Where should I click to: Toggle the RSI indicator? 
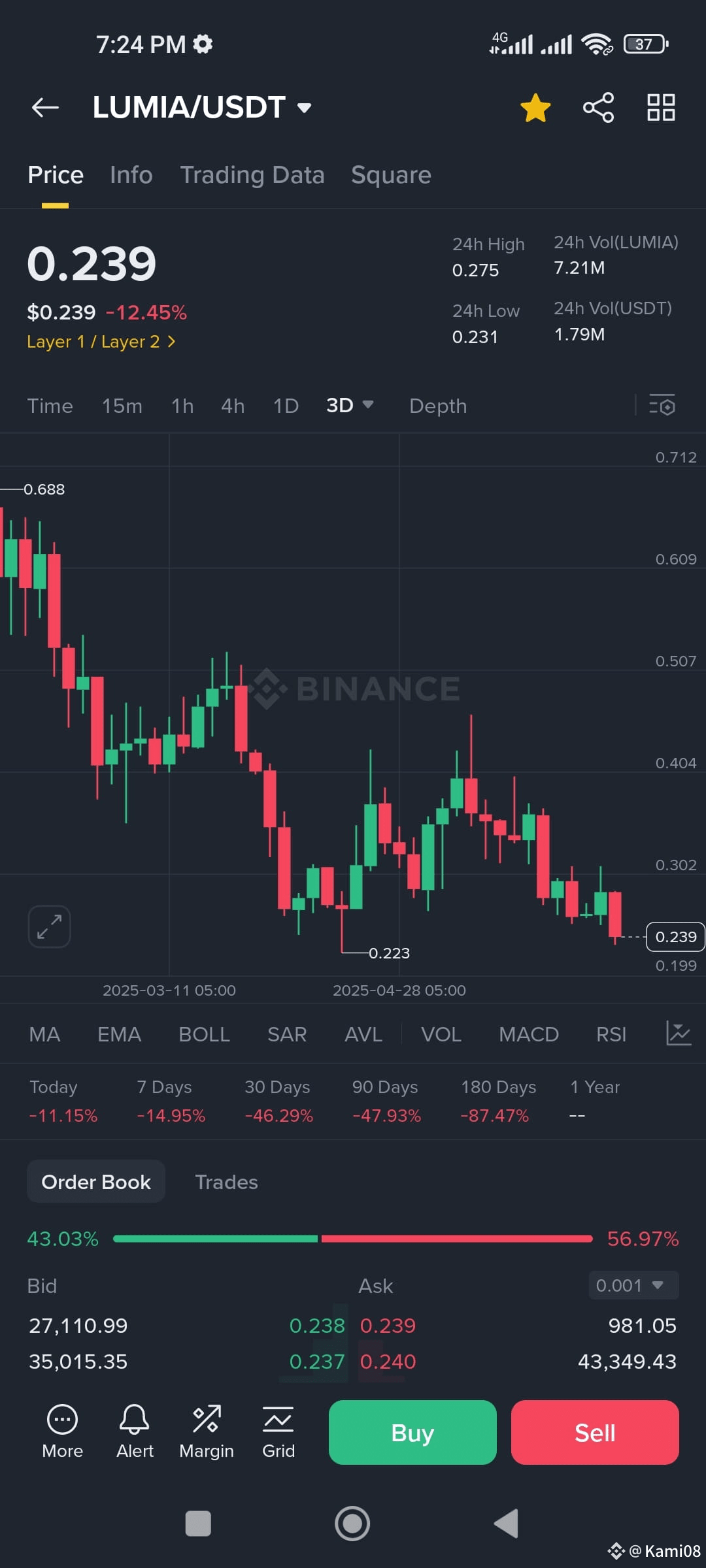coord(611,1034)
